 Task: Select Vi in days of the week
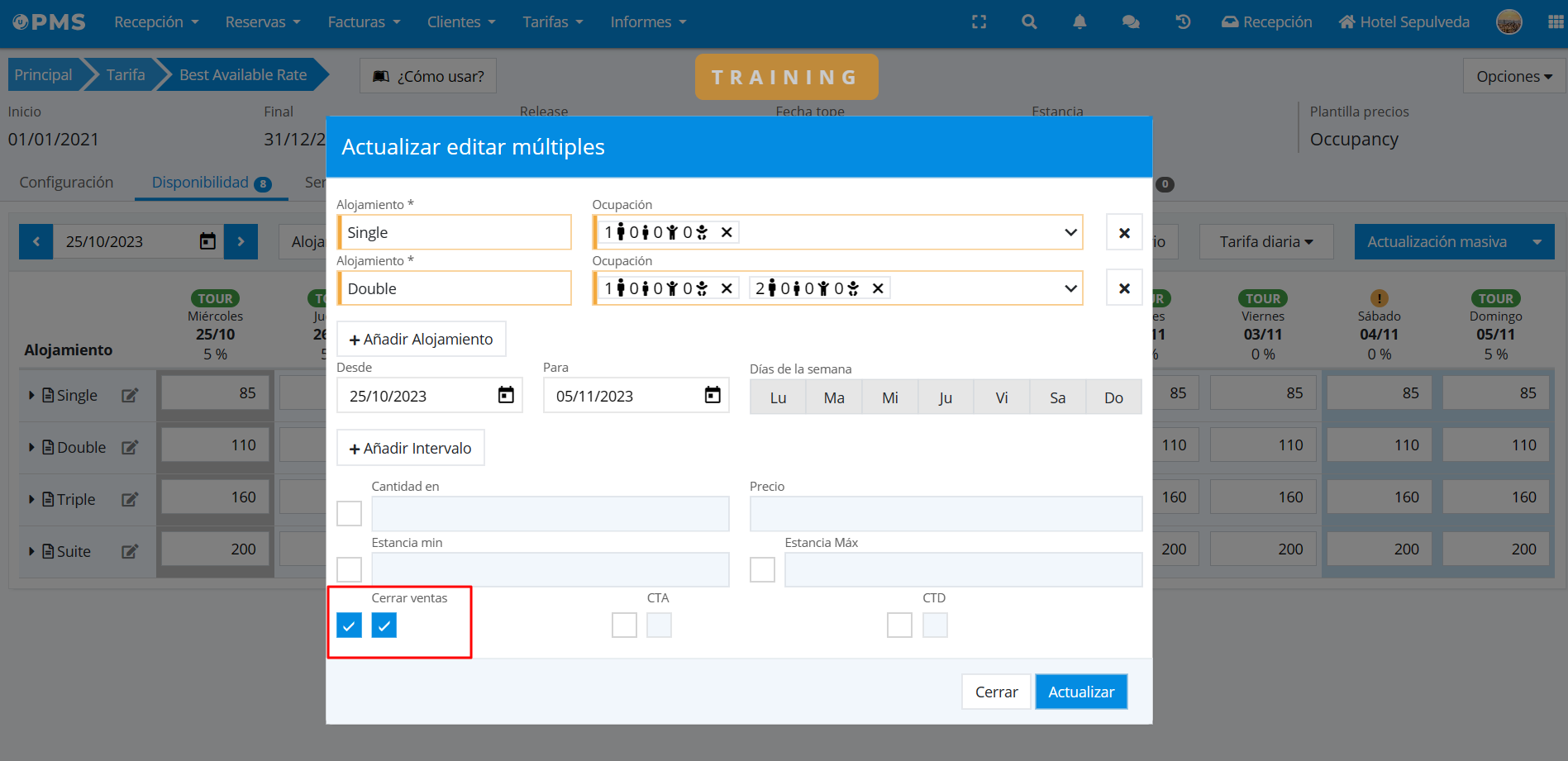[1001, 397]
